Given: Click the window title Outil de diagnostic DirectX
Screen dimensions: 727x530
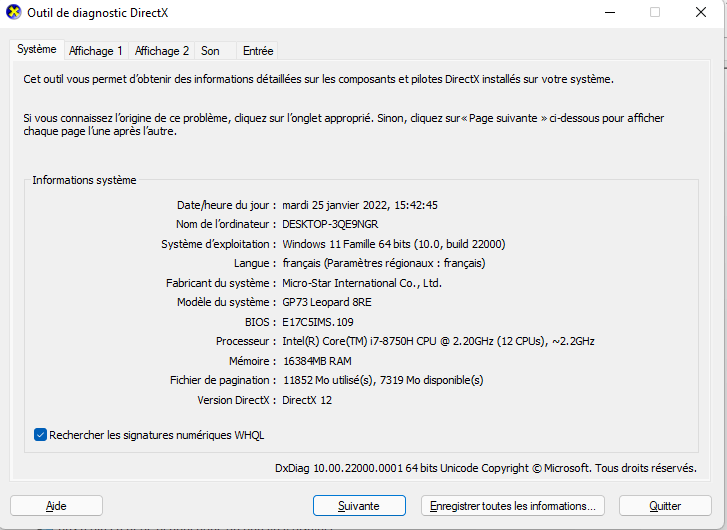Looking at the screenshot, I should point(98,13).
